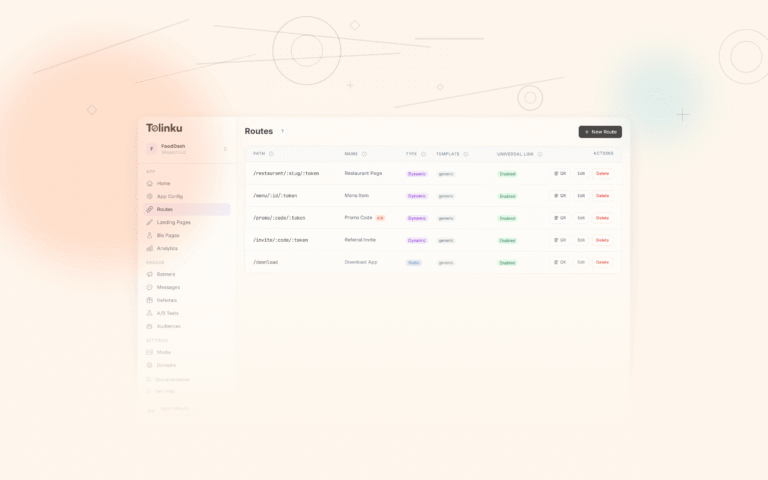
Task: Click generic template in Referral Invite row
Action: click(446, 240)
